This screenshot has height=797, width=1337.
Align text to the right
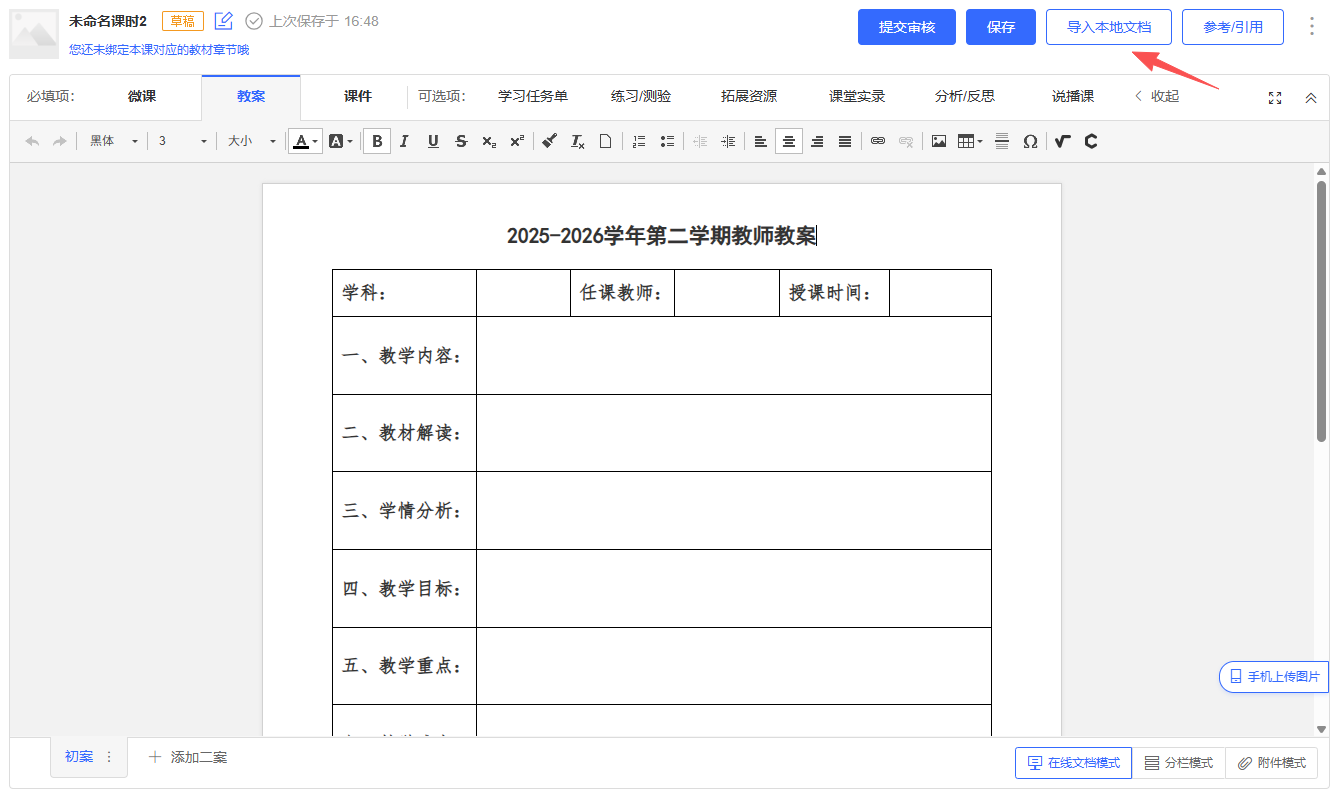(x=817, y=142)
